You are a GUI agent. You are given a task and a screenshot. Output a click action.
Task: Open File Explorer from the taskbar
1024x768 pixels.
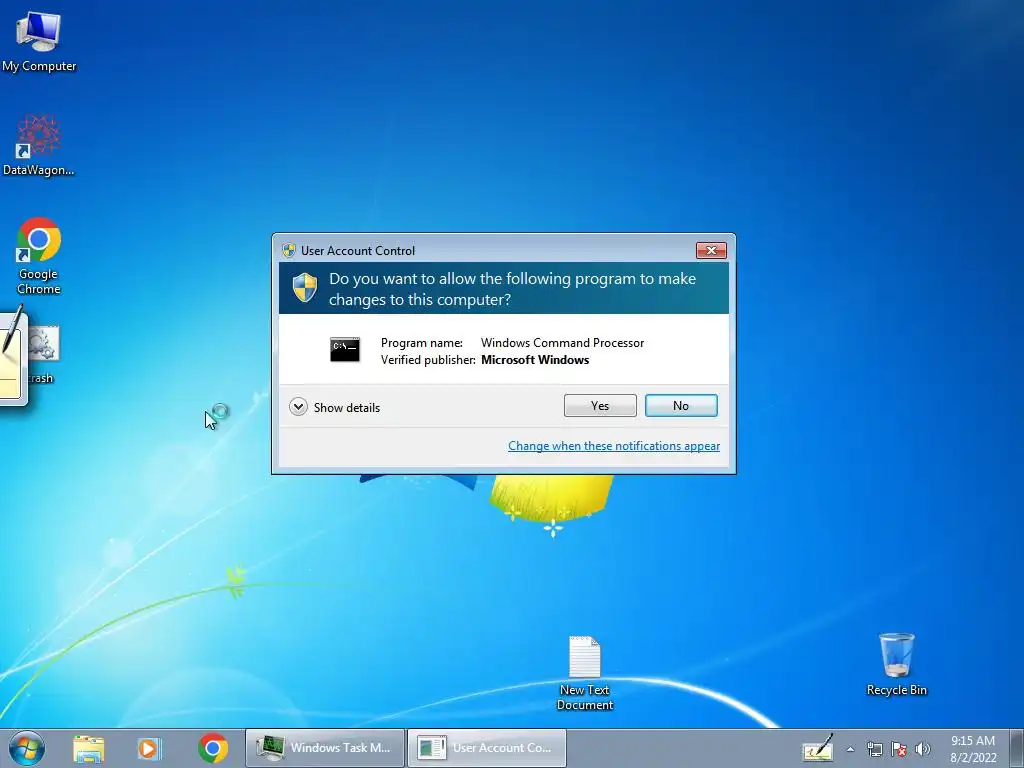pos(88,748)
